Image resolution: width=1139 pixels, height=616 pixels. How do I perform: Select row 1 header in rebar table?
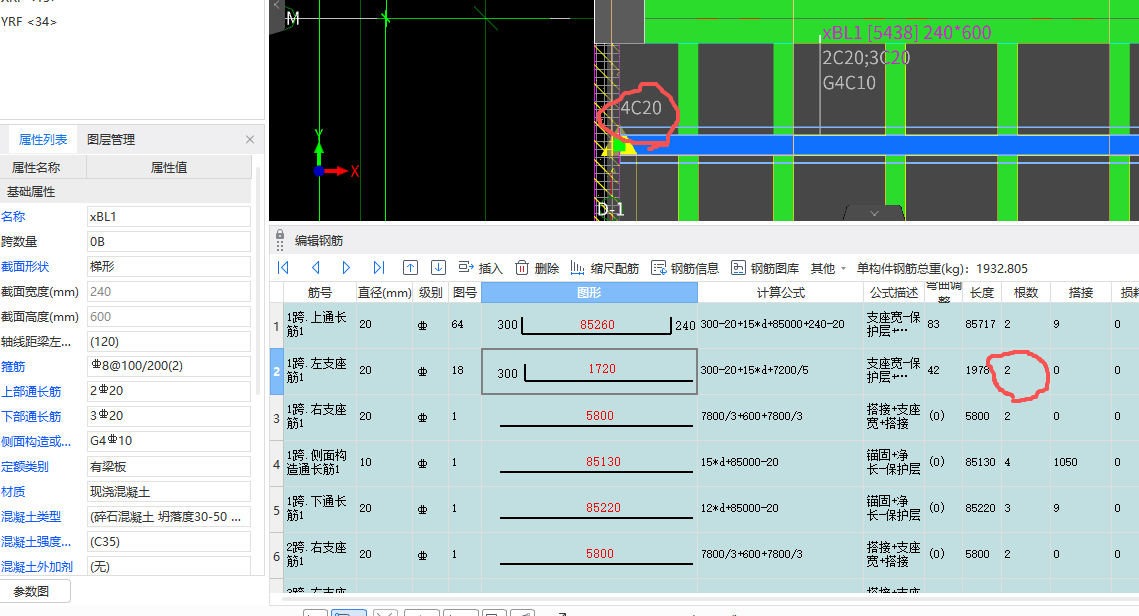pyautogui.click(x=276, y=325)
